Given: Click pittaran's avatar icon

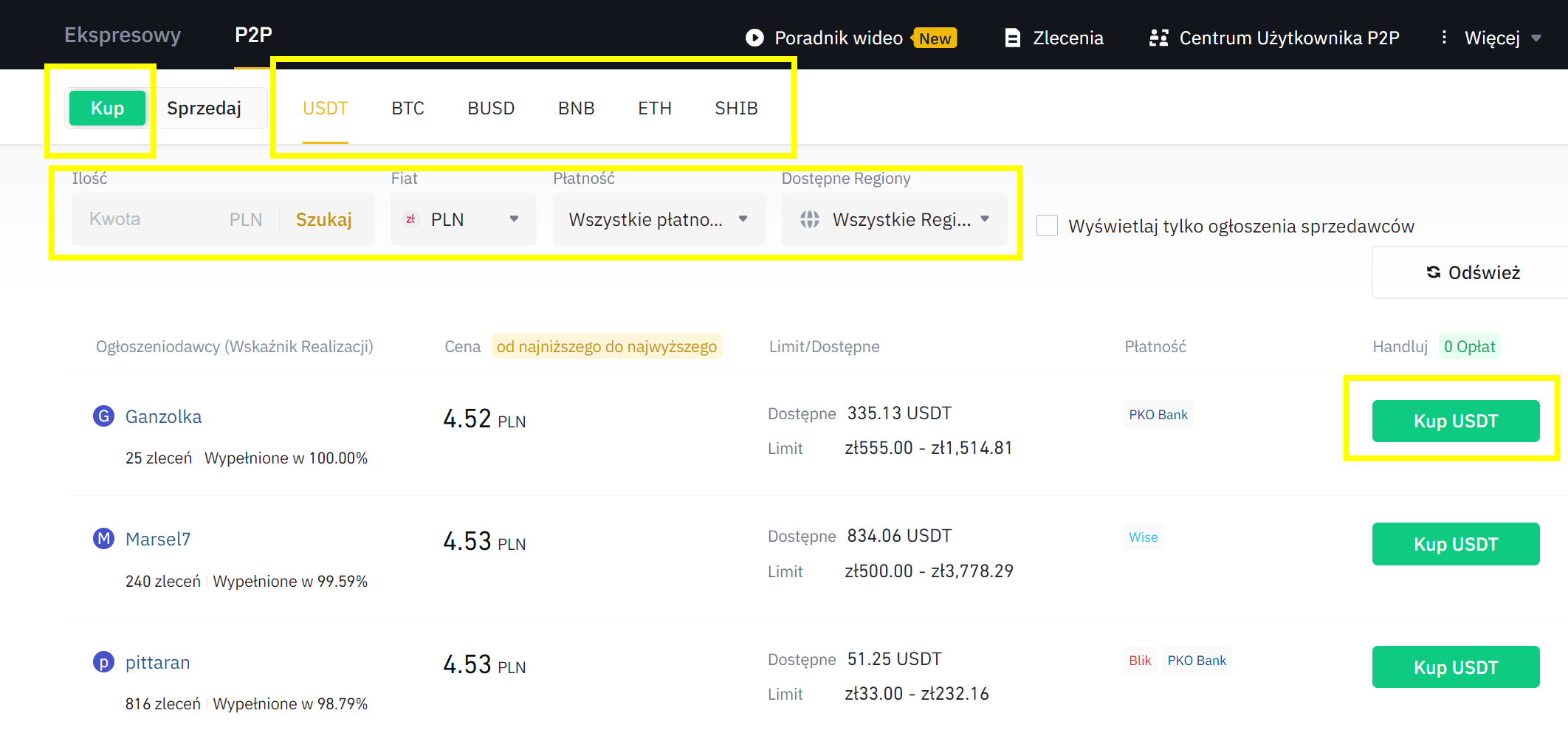Looking at the screenshot, I should click(x=104, y=662).
